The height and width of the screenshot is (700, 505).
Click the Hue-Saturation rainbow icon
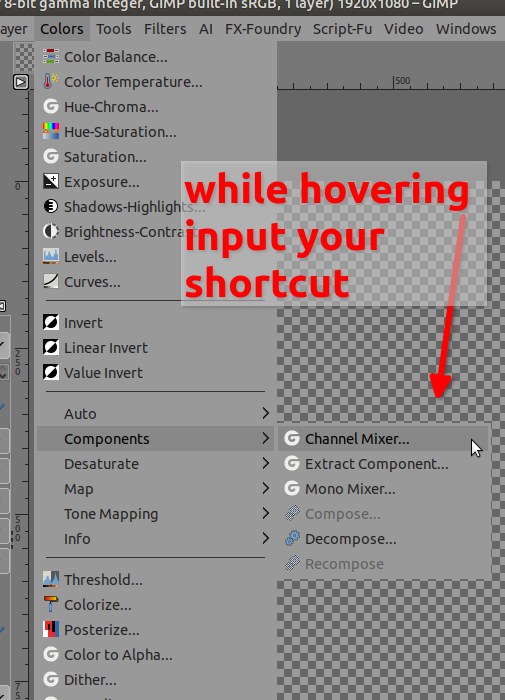tap(51, 132)
